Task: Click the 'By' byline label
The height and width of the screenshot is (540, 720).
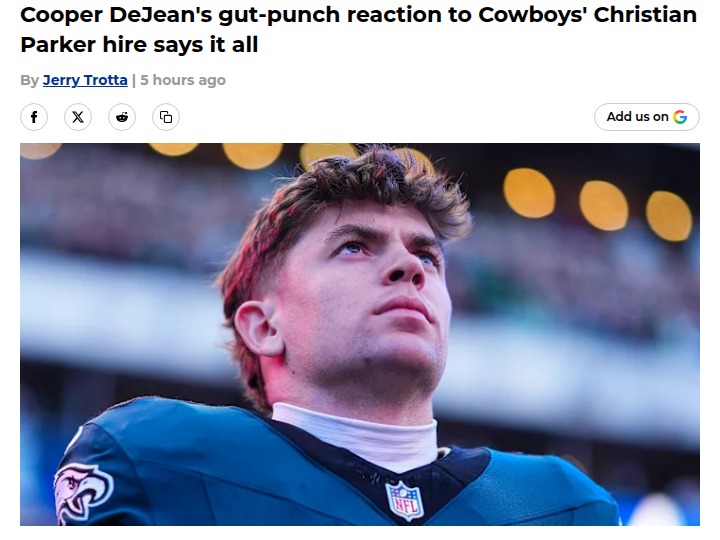Action: (29, 80)
